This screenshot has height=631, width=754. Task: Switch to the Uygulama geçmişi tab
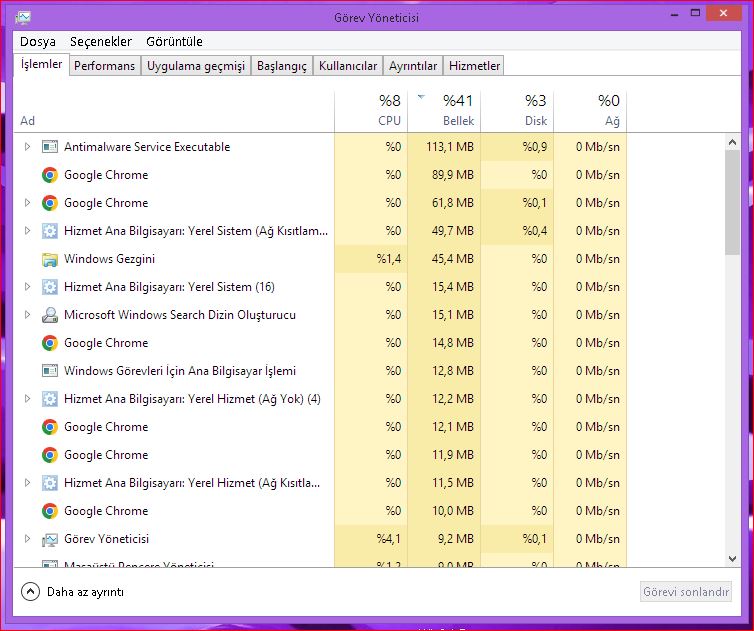coord(196,66)
